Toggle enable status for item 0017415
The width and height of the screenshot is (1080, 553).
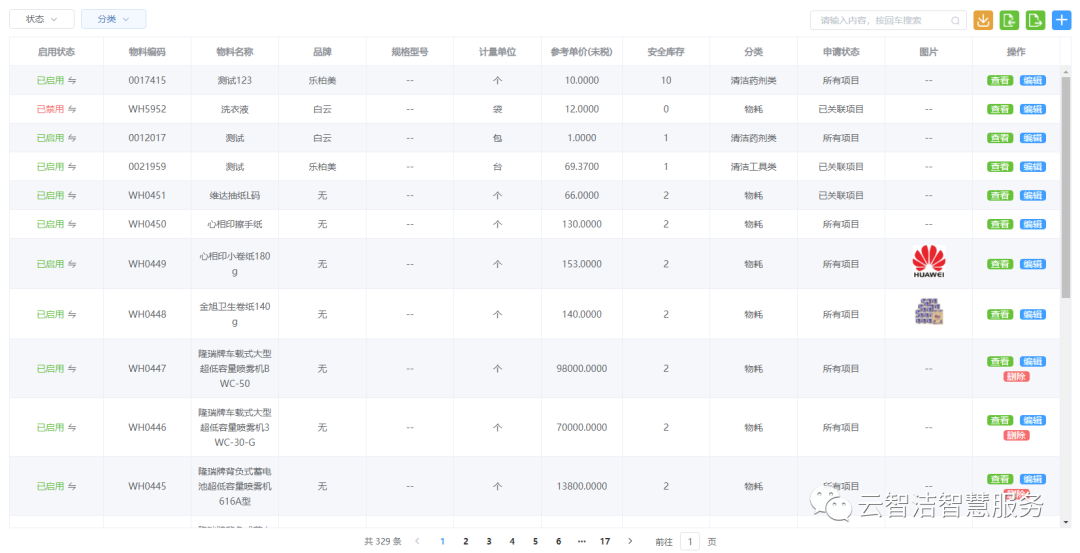(72, 80)
